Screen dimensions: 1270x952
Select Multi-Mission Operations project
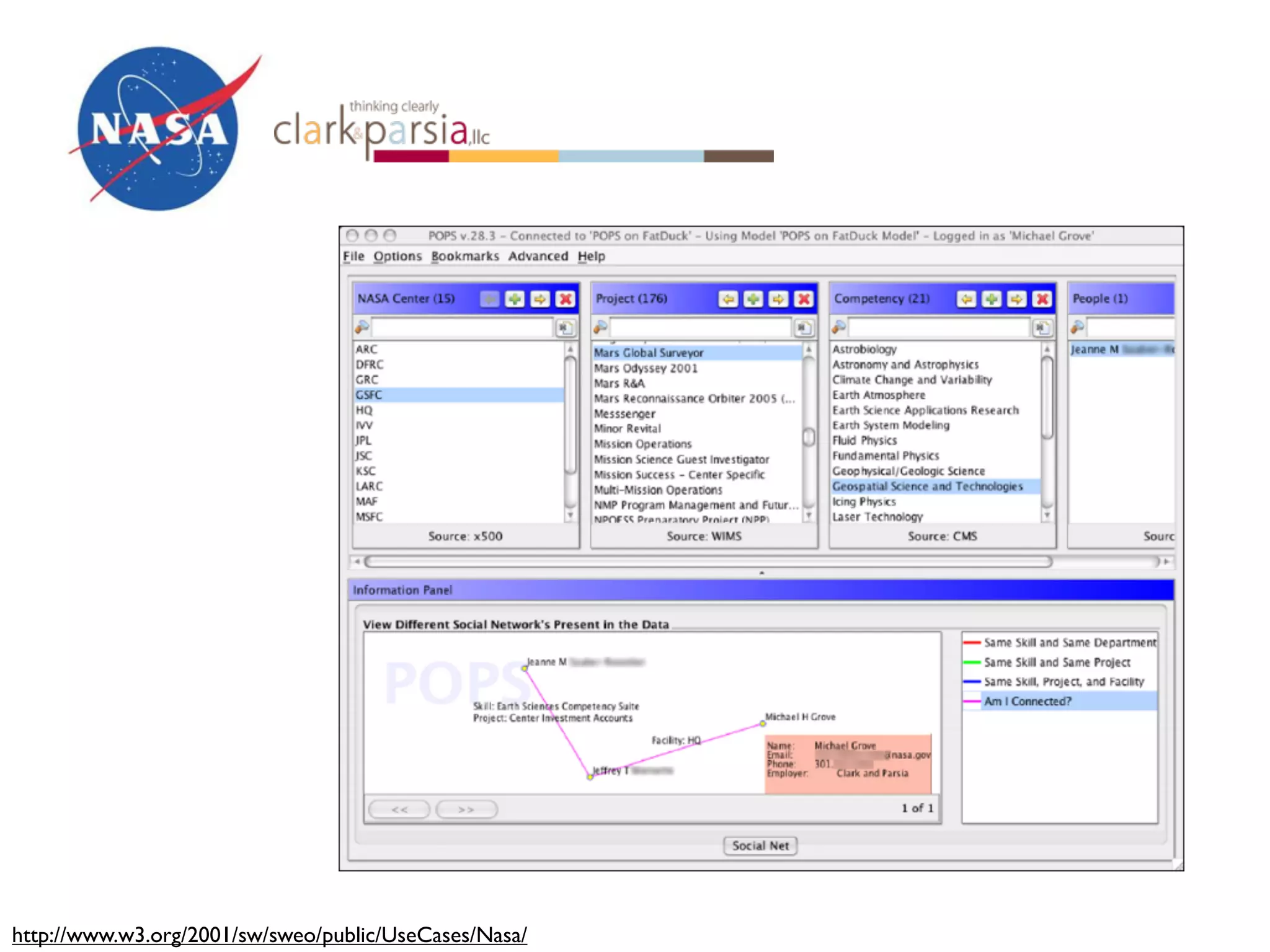coord(697,490)
